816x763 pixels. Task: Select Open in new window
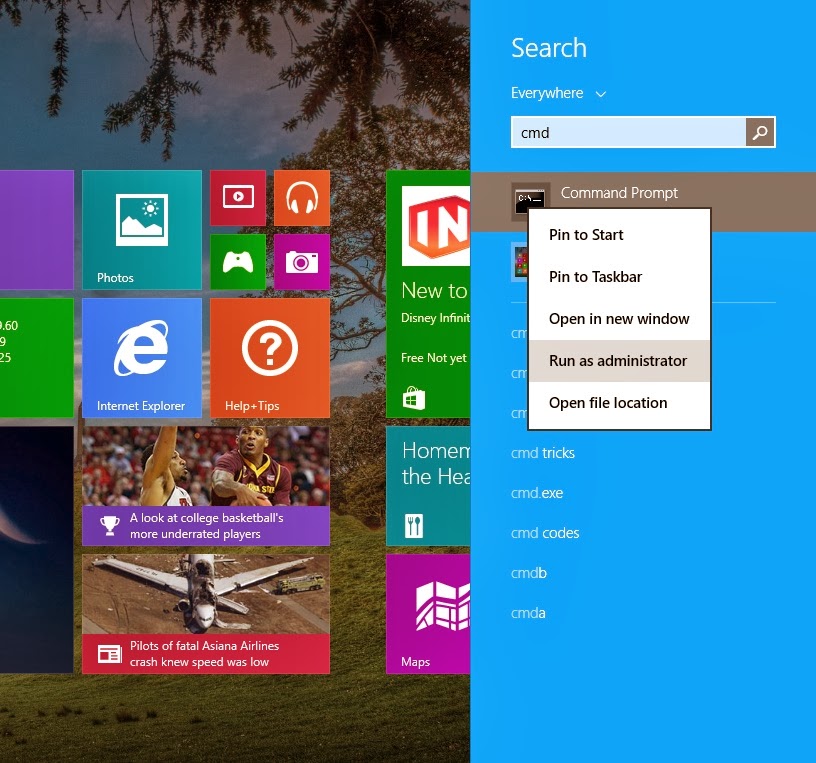coord(619,319)
